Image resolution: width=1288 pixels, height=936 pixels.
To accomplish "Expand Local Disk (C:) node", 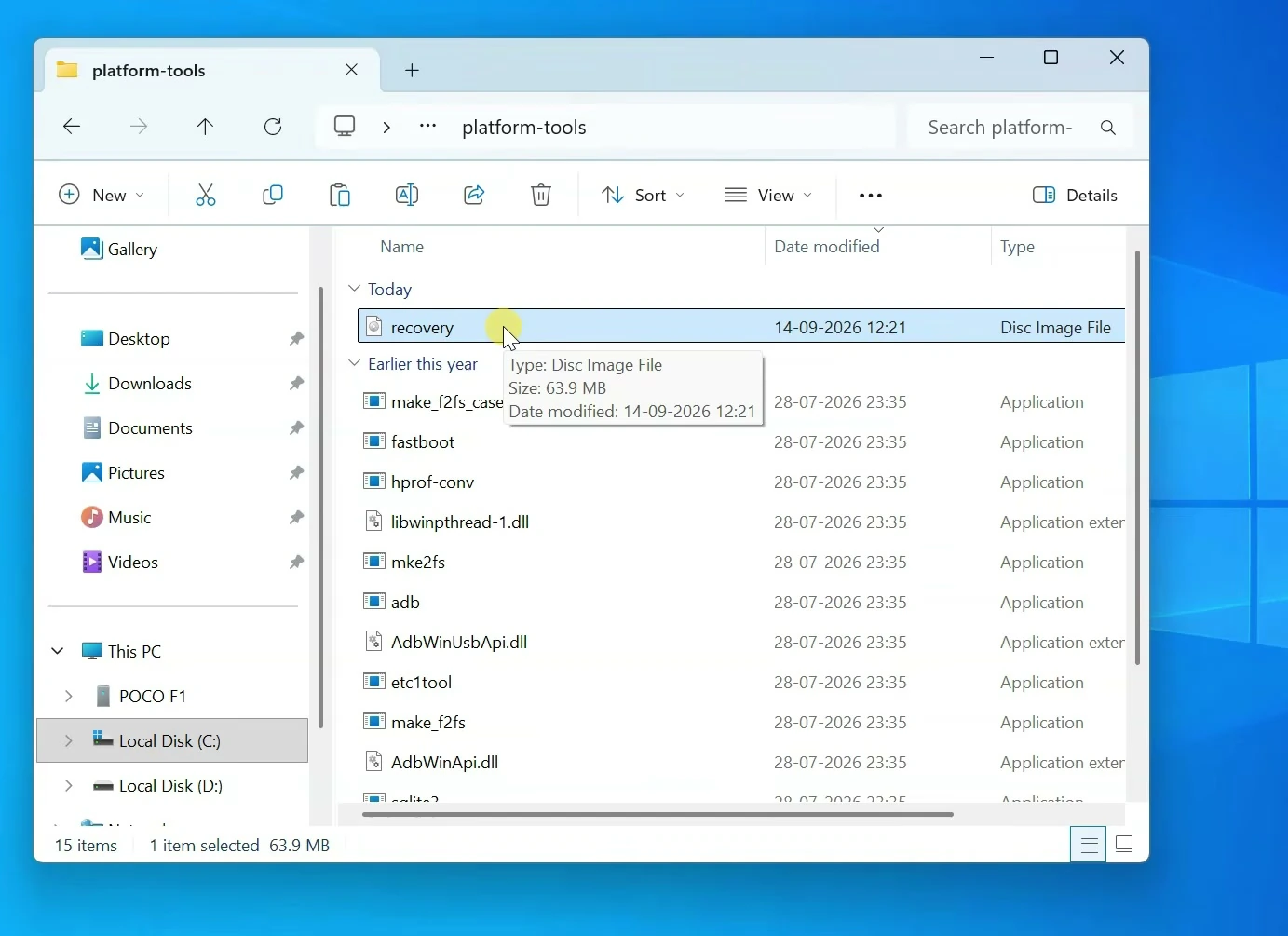I will tap(68, 740).
